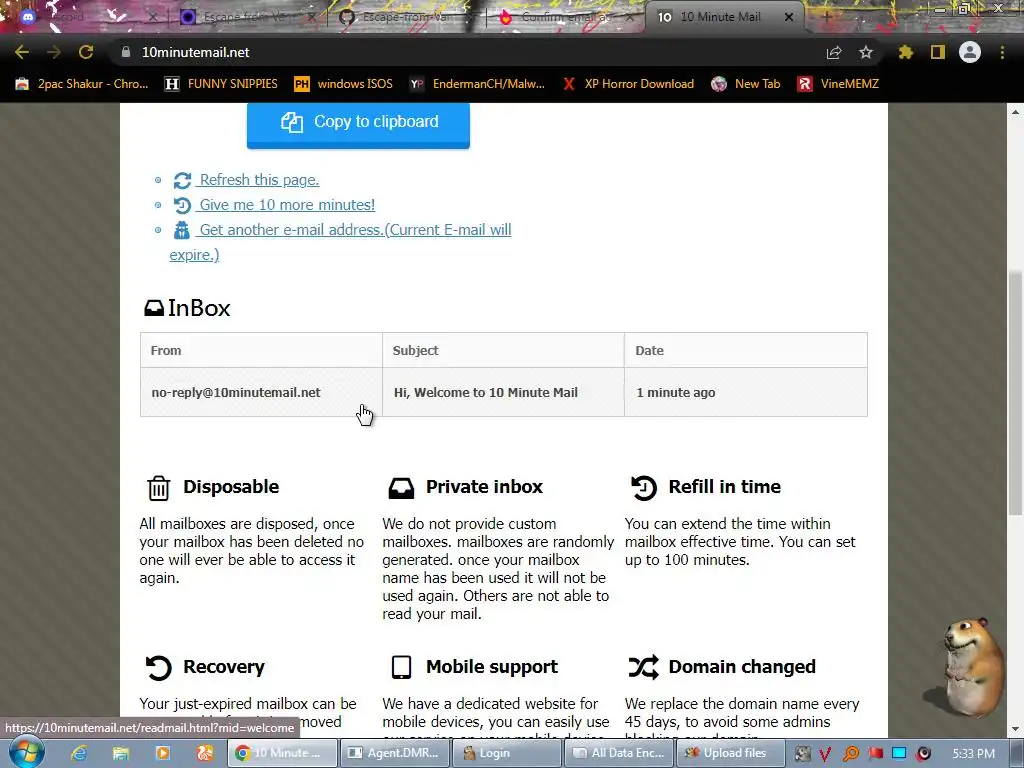Click the page vertical scrollbar thumb
Image resolution: width=1024 pixels, height=768 pixels.
(x=1016, y=393)
